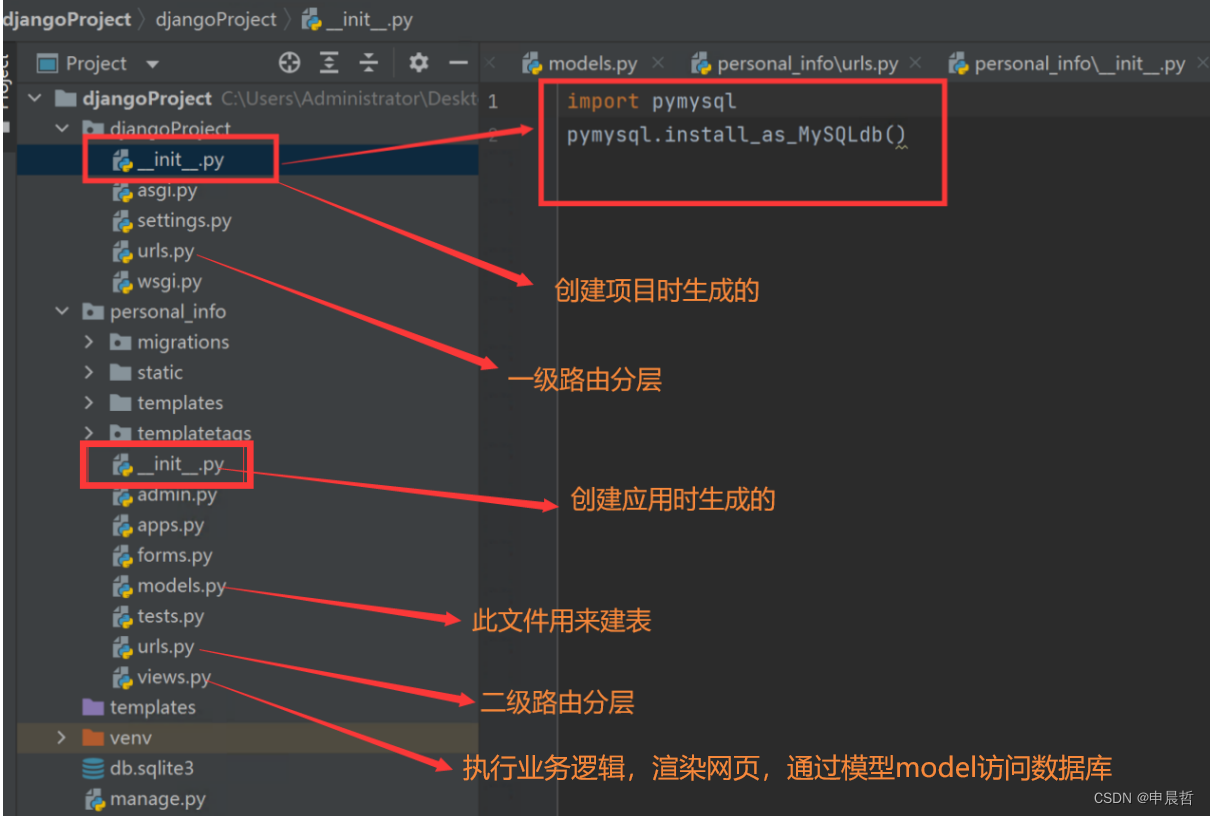The width and height of the screenshot is (1210, 816).
Task: Click the Python file icon on the models.py tab
Action: [x=530, y=62]
